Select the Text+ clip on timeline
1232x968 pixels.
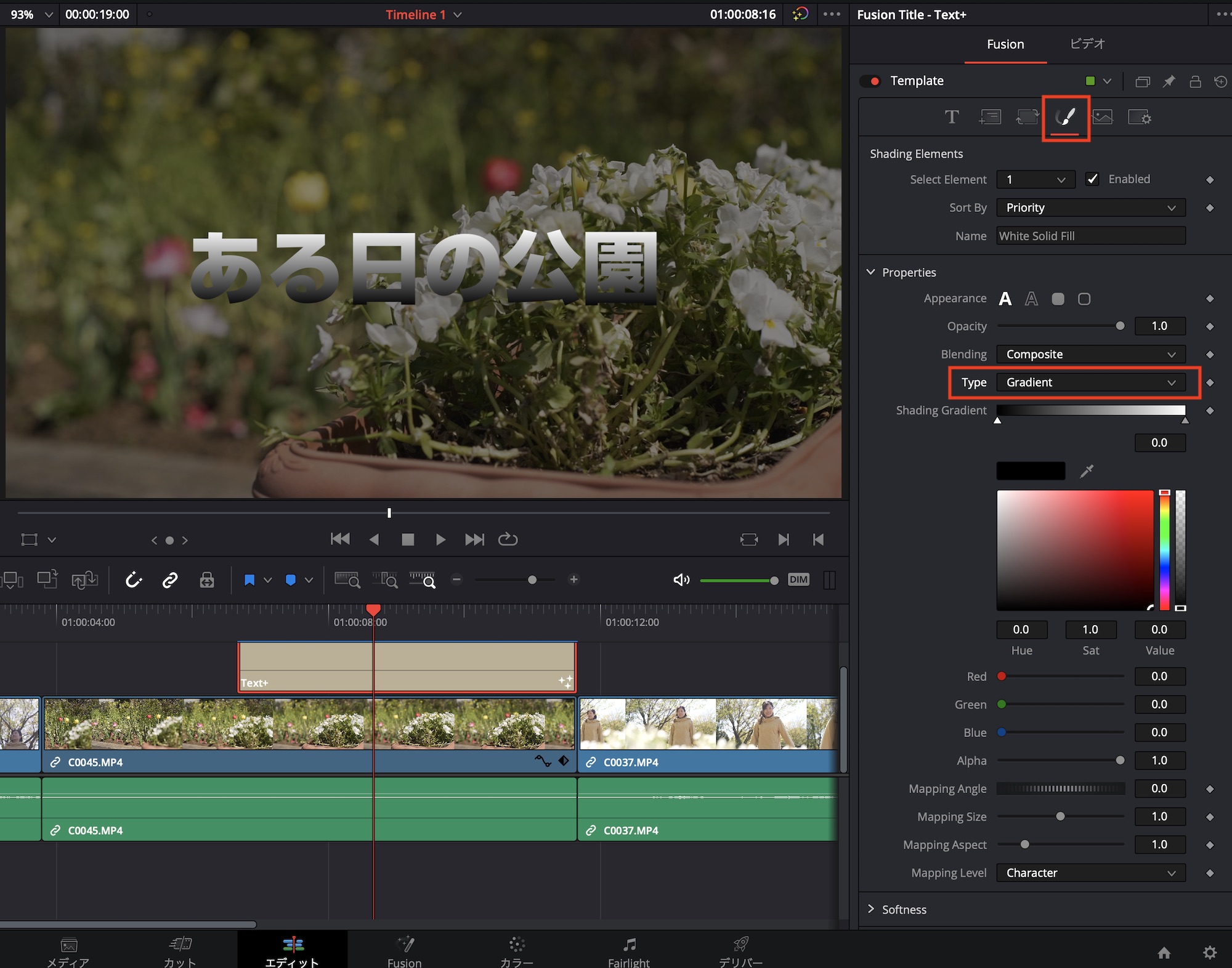407,666
